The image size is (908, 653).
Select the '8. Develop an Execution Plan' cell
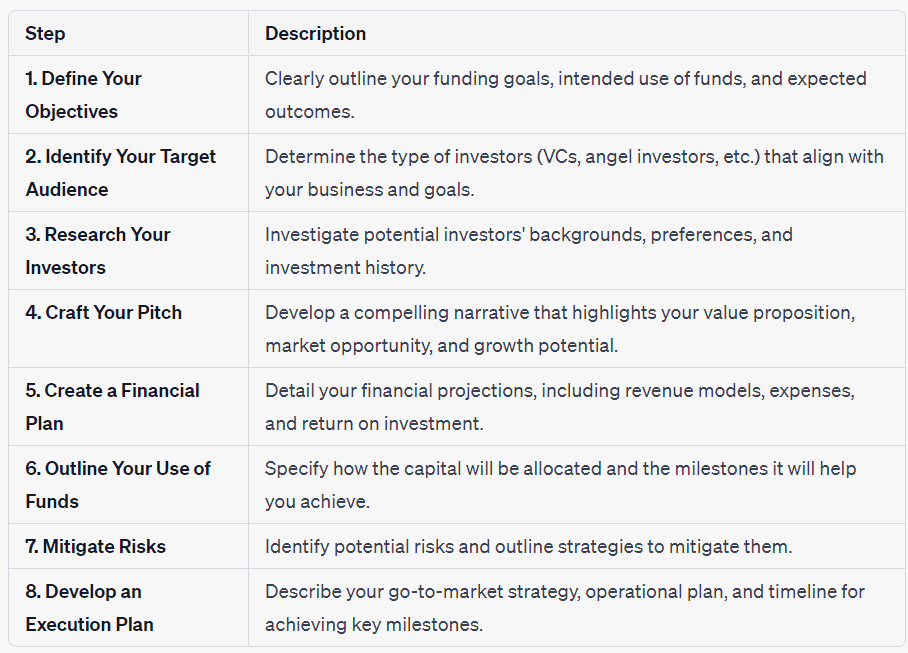coord(129,608)
